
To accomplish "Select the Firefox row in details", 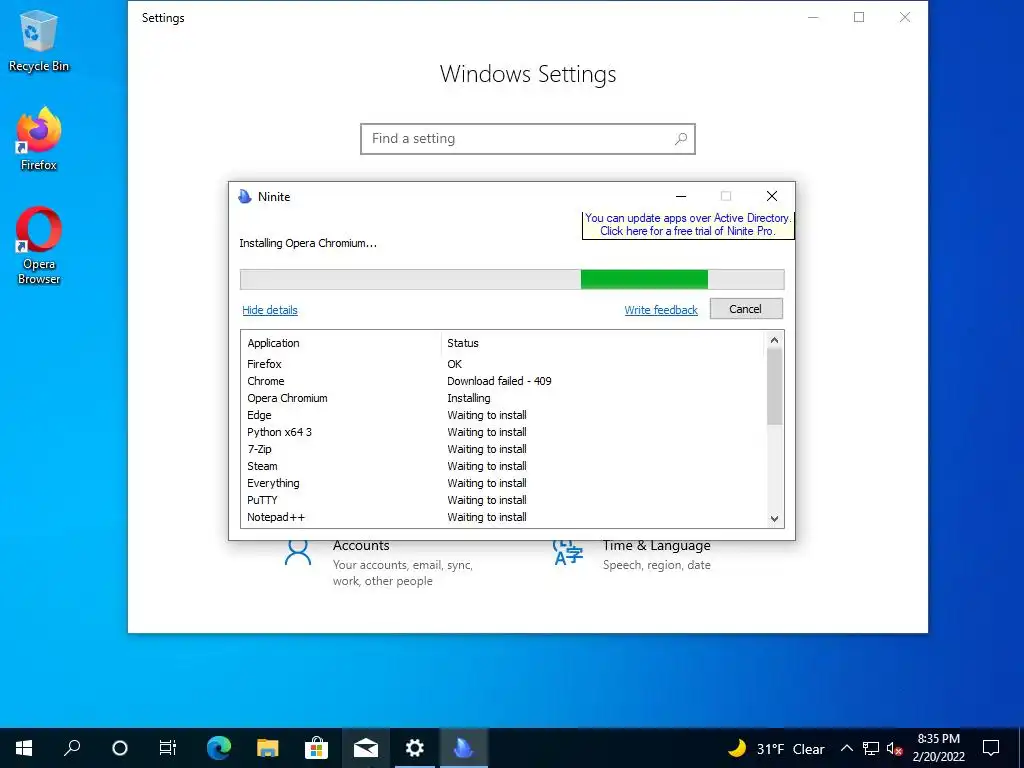I will coord(504,364).
